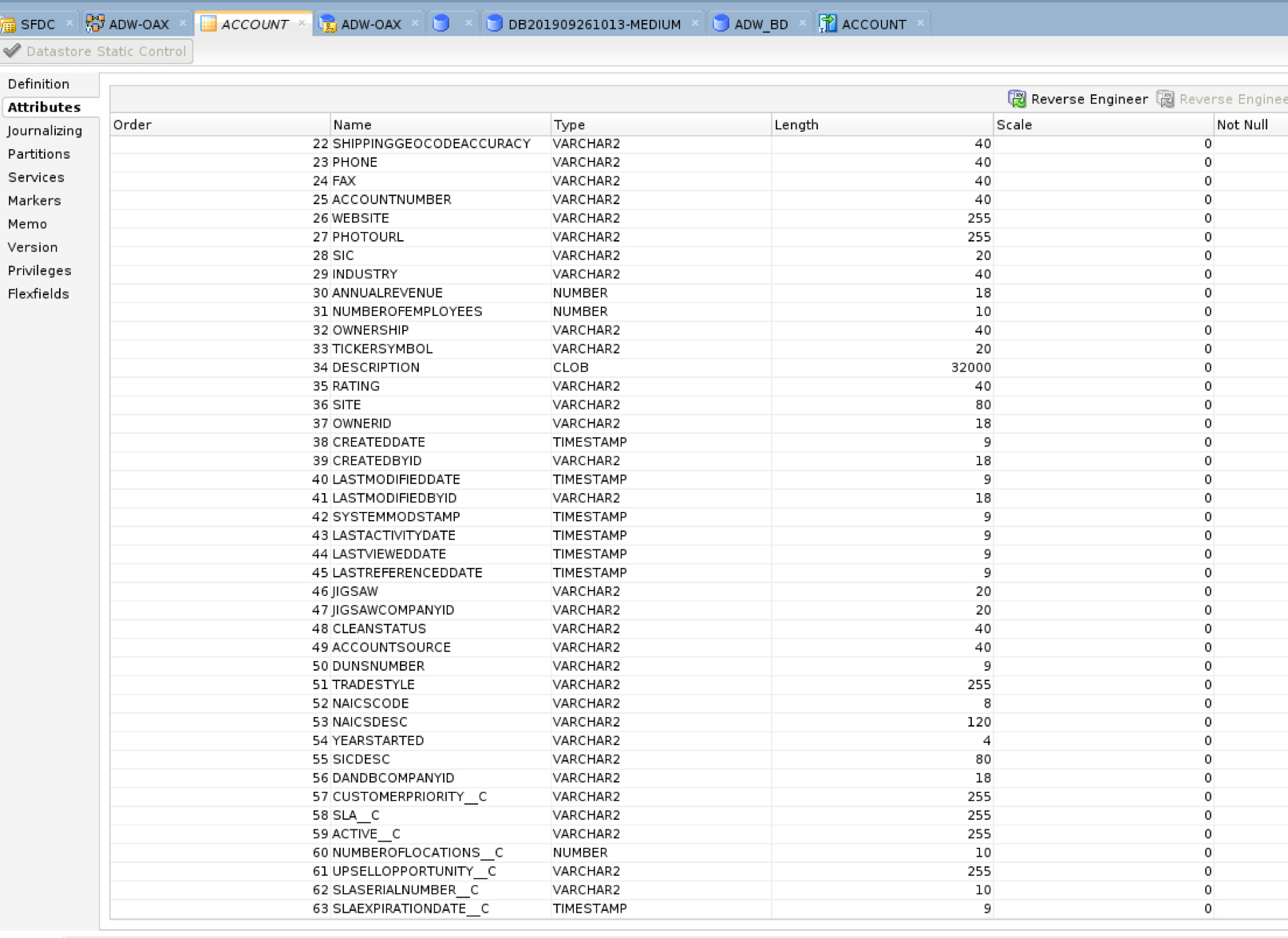Close the SFDC tab
The image size is (1288, 938).
coord(69,23)
